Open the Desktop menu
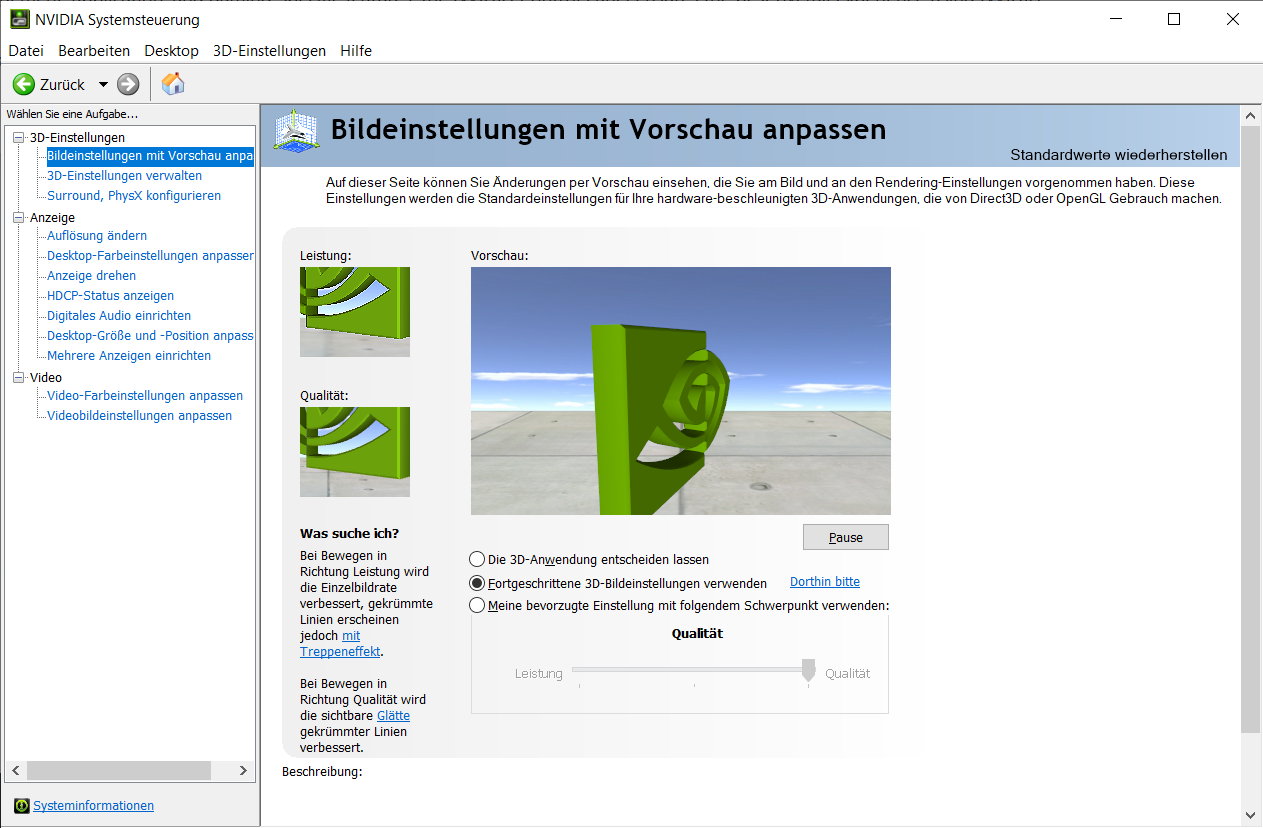The height and width of the screenshot is (828, 1263). pyautogui.click(x=171, y=50)
